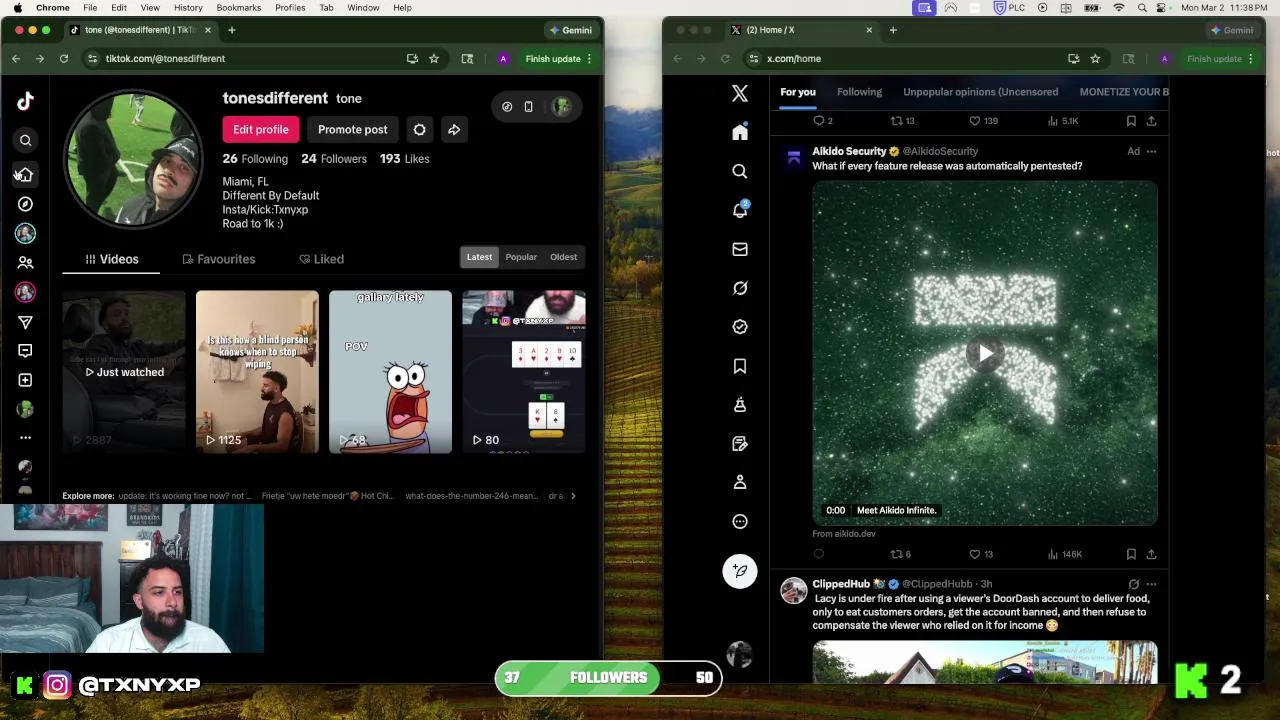Open From aikido.dev link
The height and width of the screenshot is (720, 1280).
(x=844, y=534)
